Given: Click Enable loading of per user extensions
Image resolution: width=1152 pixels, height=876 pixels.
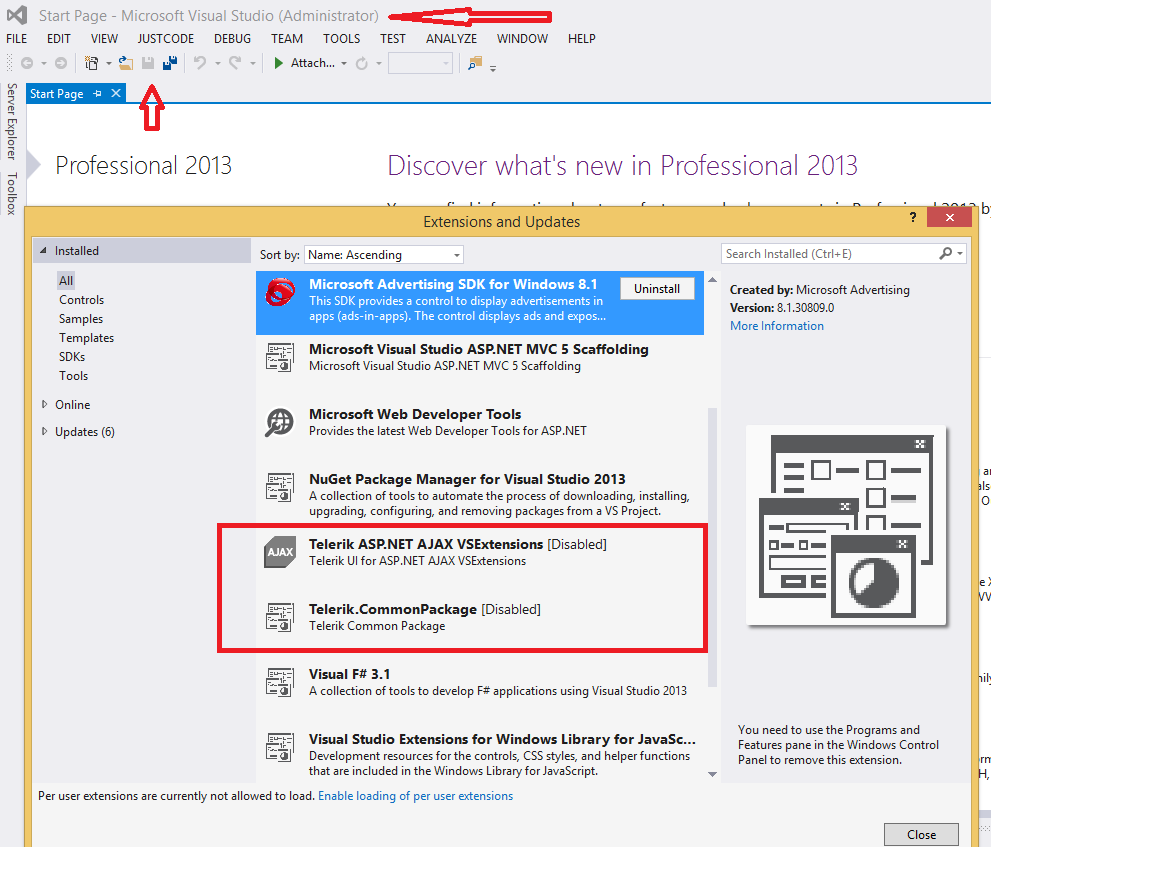Looking at the screenshot, I should (415, 796).
